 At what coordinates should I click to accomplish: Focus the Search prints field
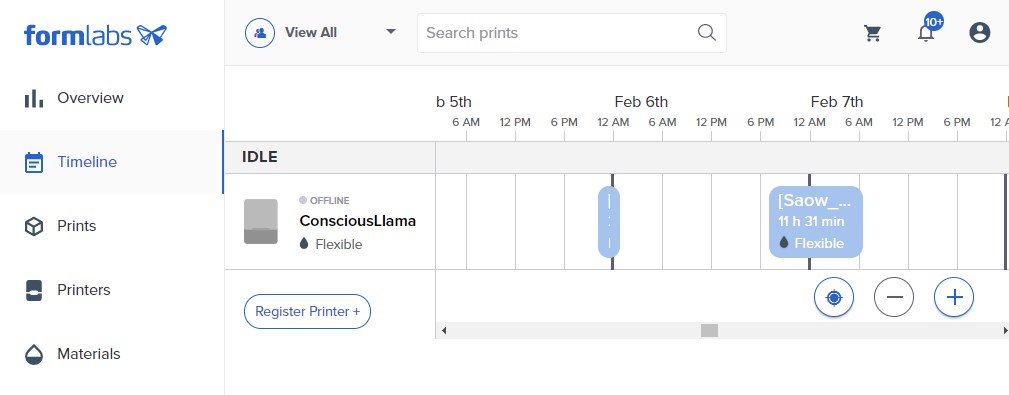click(571, 33)
